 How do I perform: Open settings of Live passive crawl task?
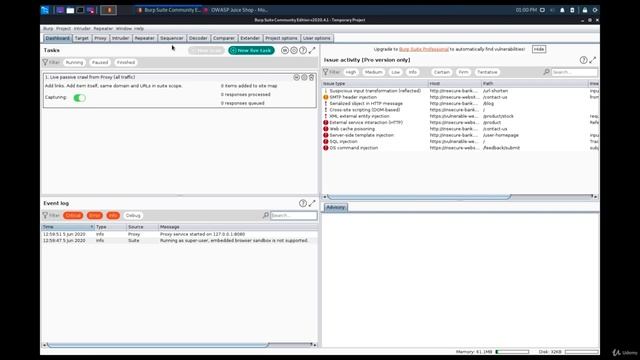click(x=304, y=77)
